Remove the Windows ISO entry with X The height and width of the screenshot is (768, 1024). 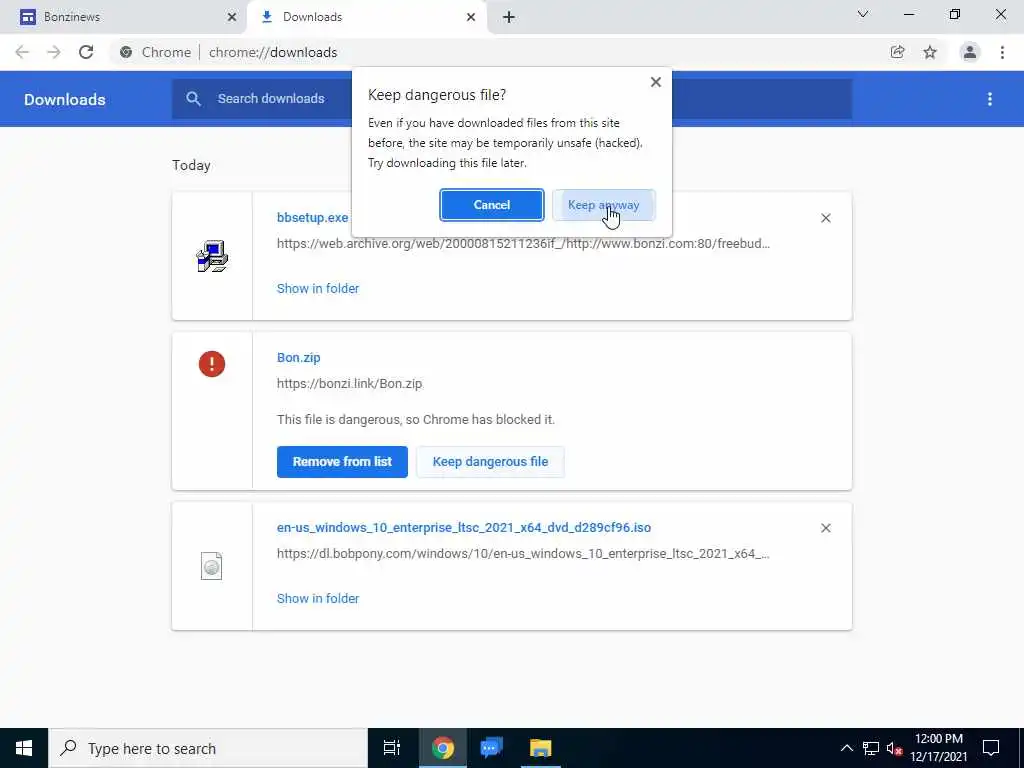pos(825,528)
